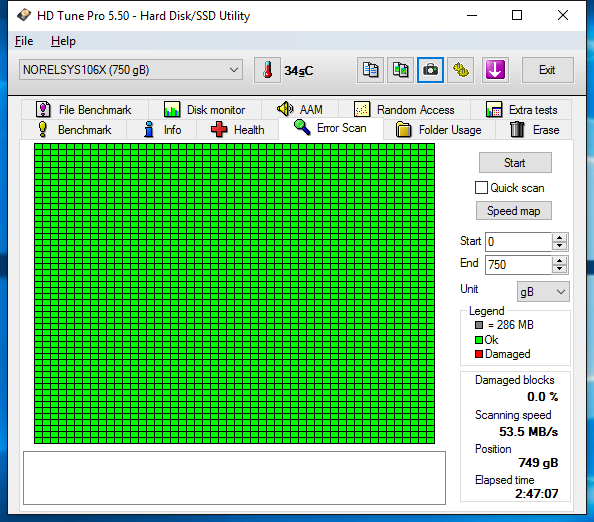This screenshot has width=594, height=522.
Task: Open the Help menu
Action: (x=63, y=41)
